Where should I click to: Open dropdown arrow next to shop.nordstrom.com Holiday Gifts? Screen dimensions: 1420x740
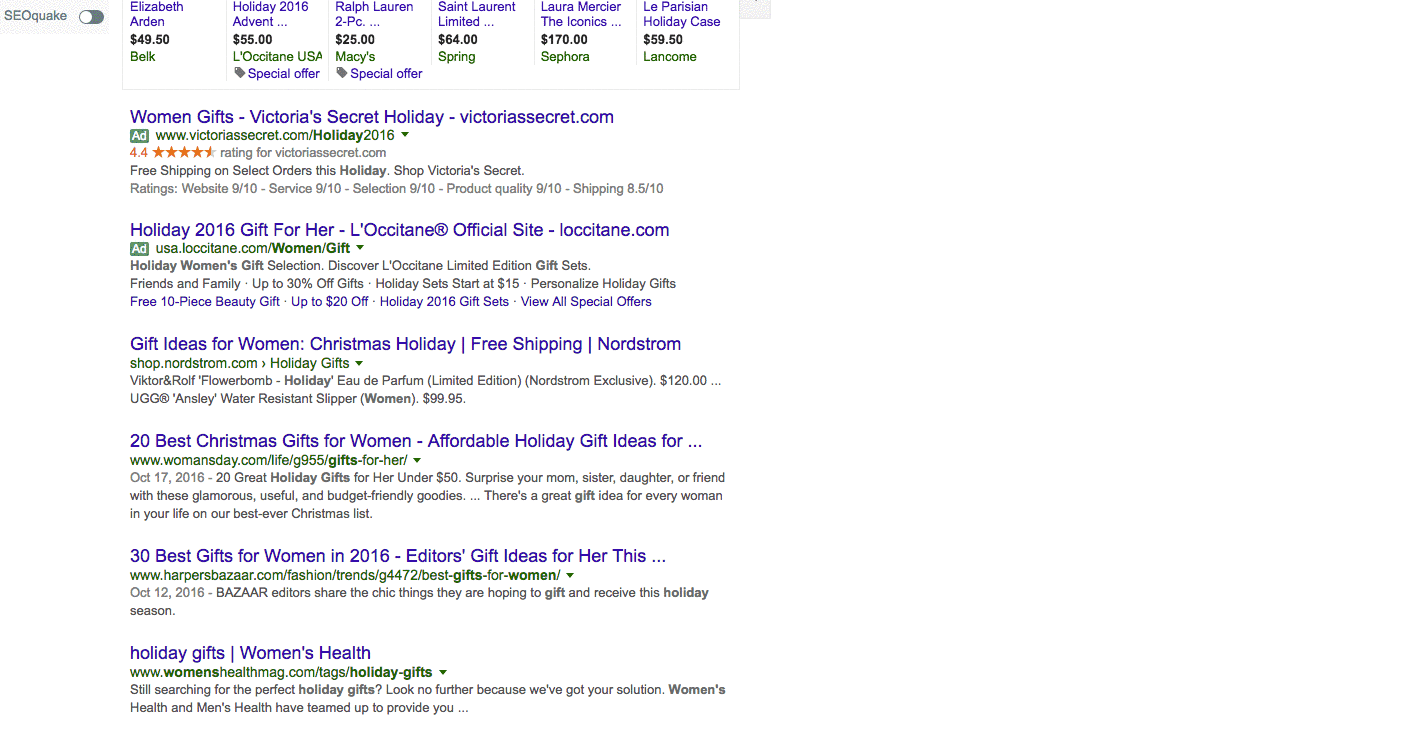point(359,363)
